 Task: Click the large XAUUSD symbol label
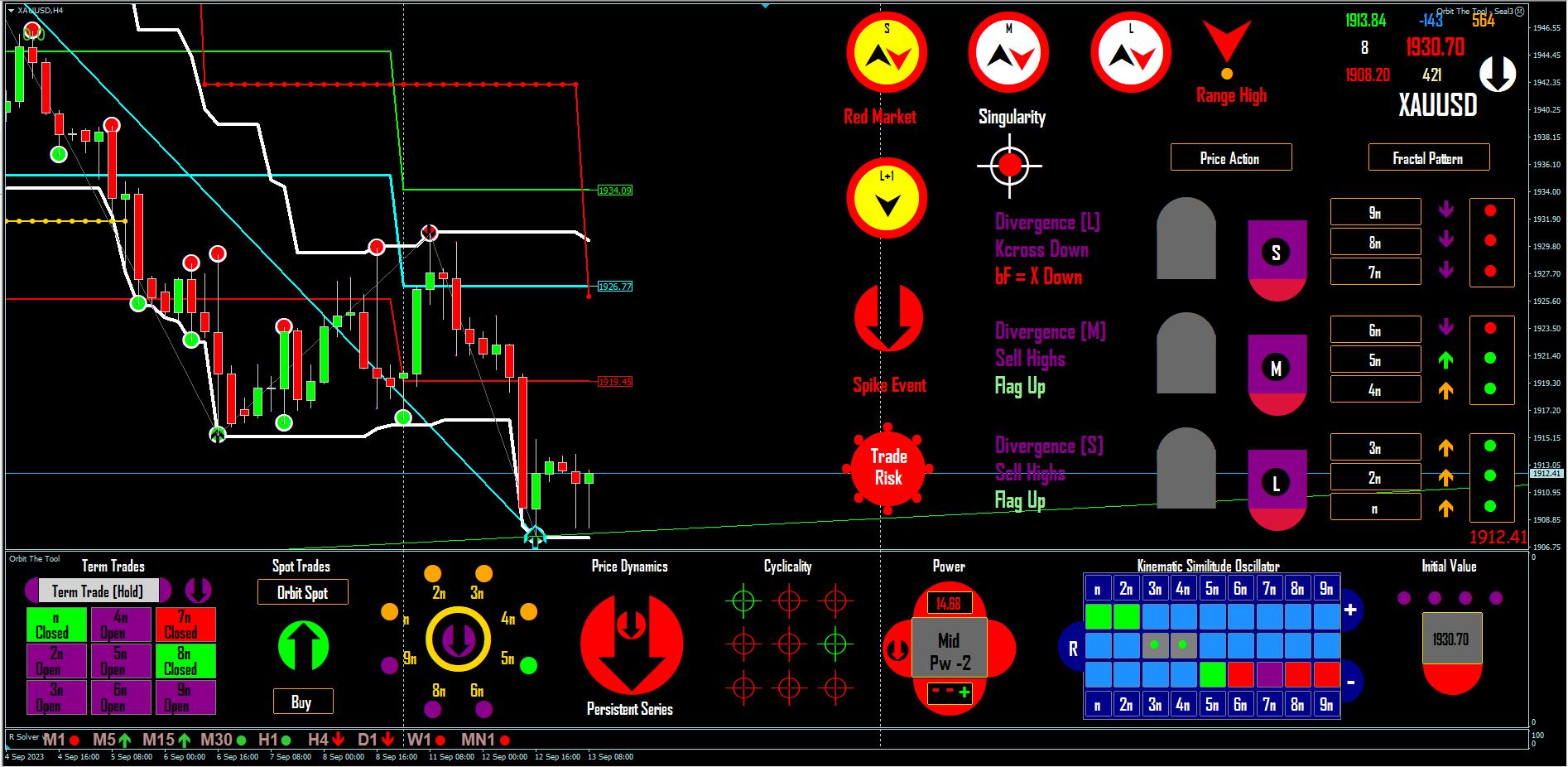1437,105
